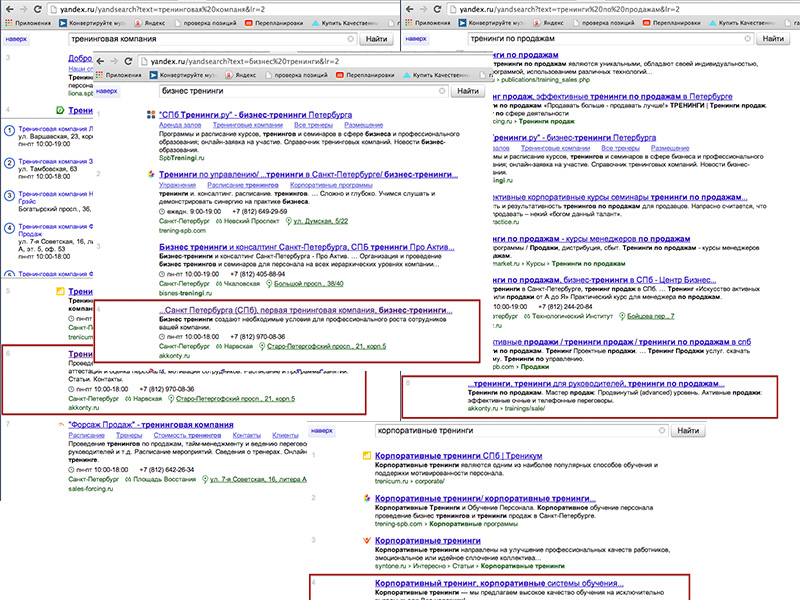
Task: Clear the бизнес тренинги search field
Action: point(442,91)
